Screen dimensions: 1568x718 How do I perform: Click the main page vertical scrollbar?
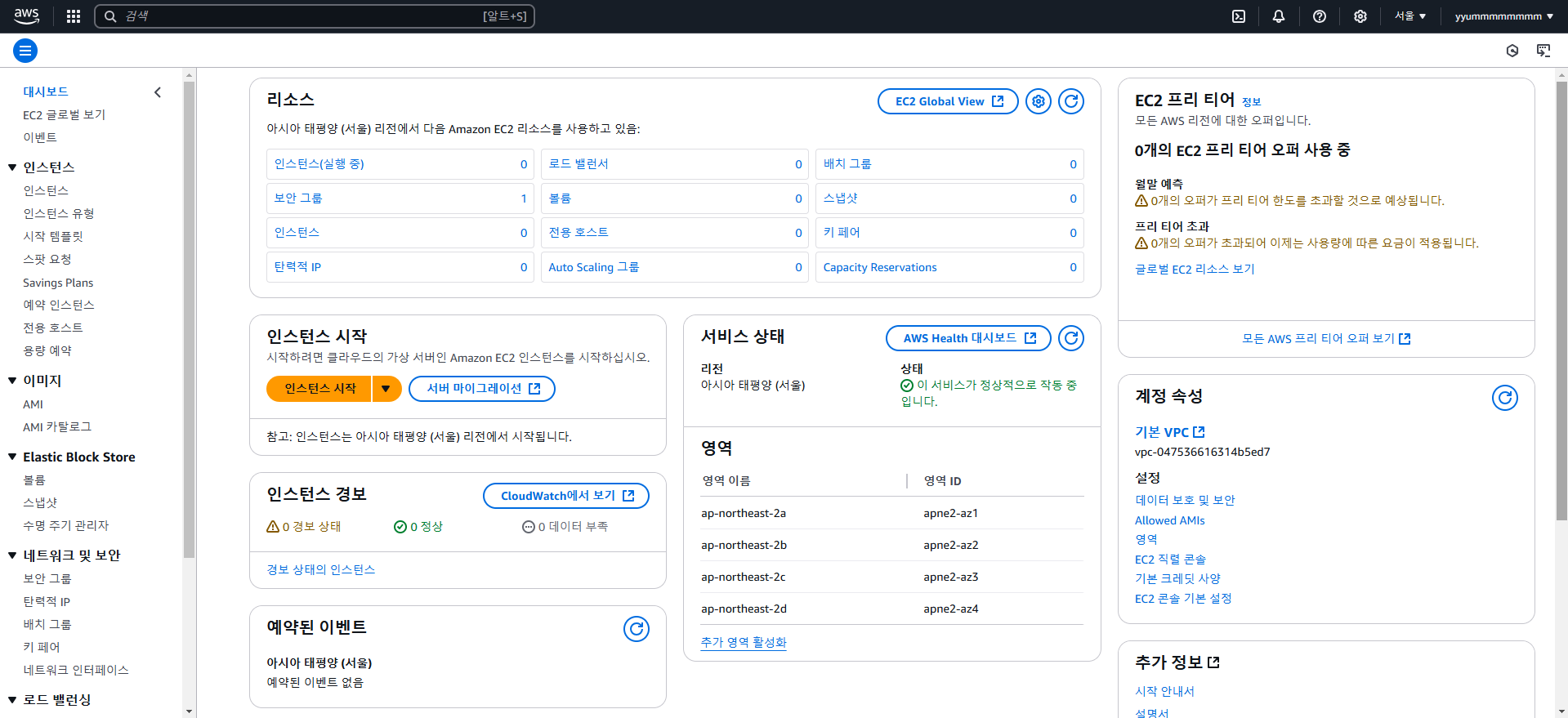1561,301
